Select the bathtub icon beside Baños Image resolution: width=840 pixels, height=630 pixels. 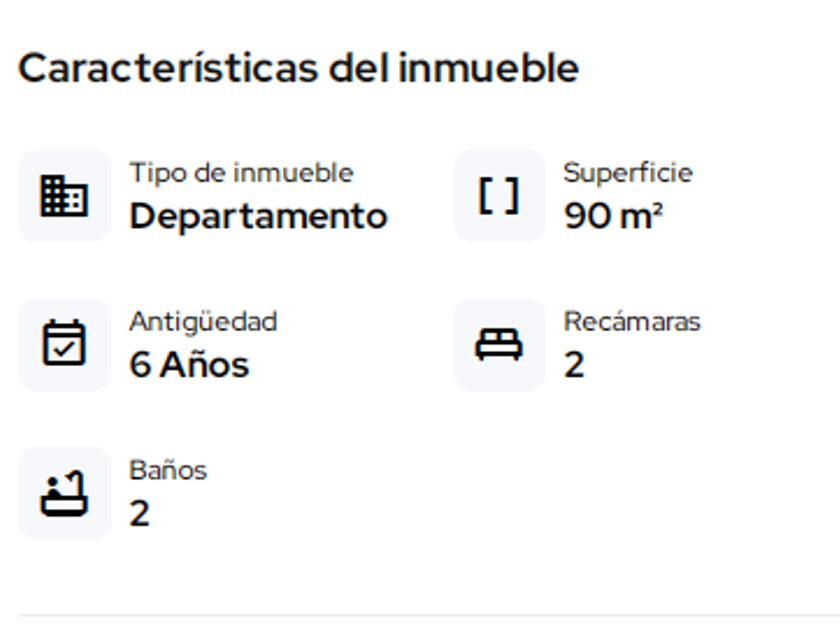coord(64,493)
